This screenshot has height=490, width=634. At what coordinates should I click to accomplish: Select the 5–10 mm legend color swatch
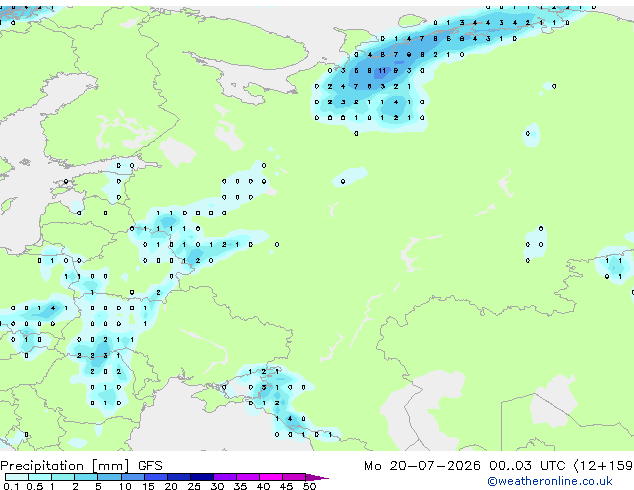click(110, 477)
